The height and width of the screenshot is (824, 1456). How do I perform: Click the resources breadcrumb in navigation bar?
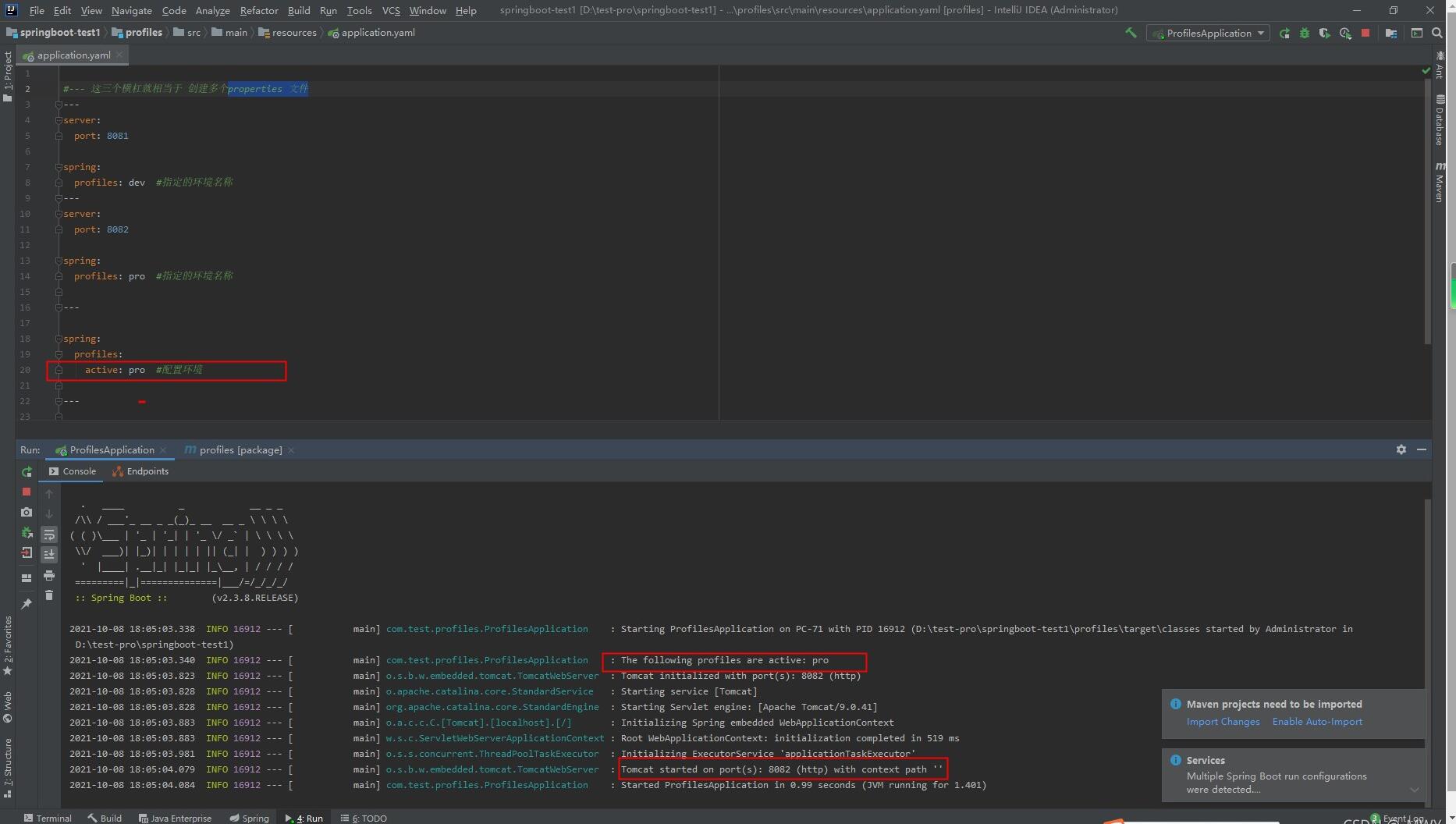[287, 33]
